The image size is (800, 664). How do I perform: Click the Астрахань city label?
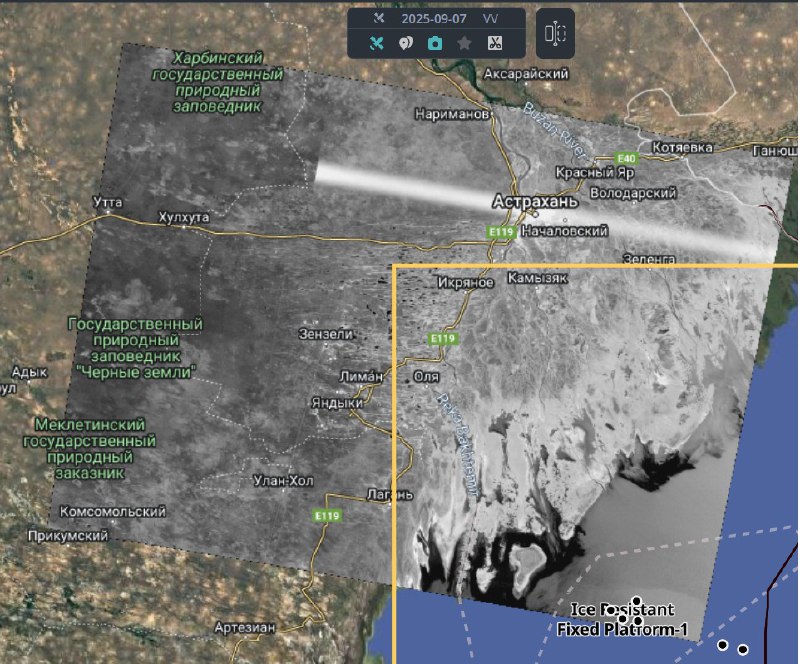pyautogui.click(x=535, y=202)
